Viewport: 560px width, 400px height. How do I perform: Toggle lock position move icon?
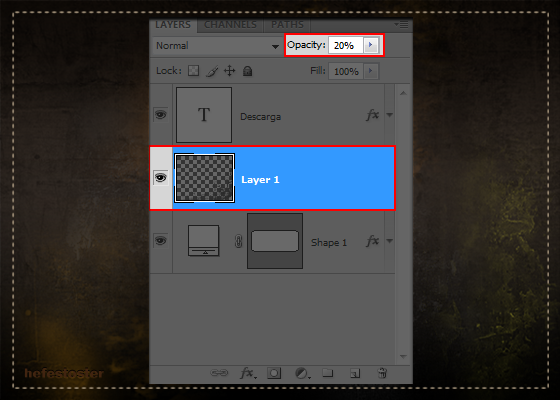point(229,71)
